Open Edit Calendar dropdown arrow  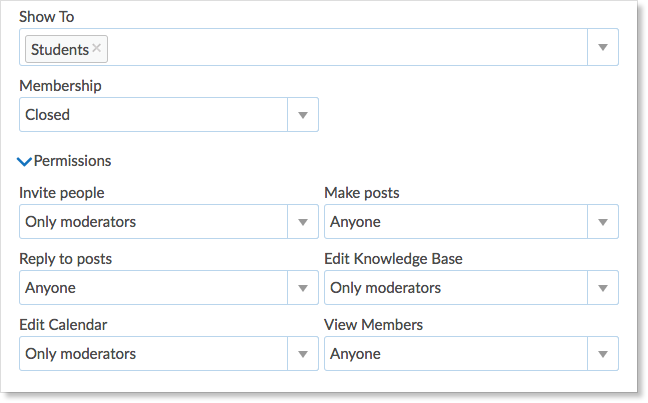pos(302,354)
